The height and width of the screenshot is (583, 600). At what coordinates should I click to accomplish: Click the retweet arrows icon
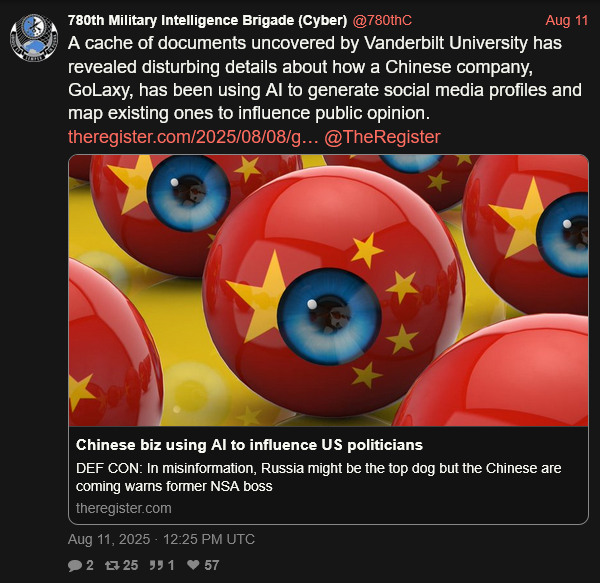point(112,565)
